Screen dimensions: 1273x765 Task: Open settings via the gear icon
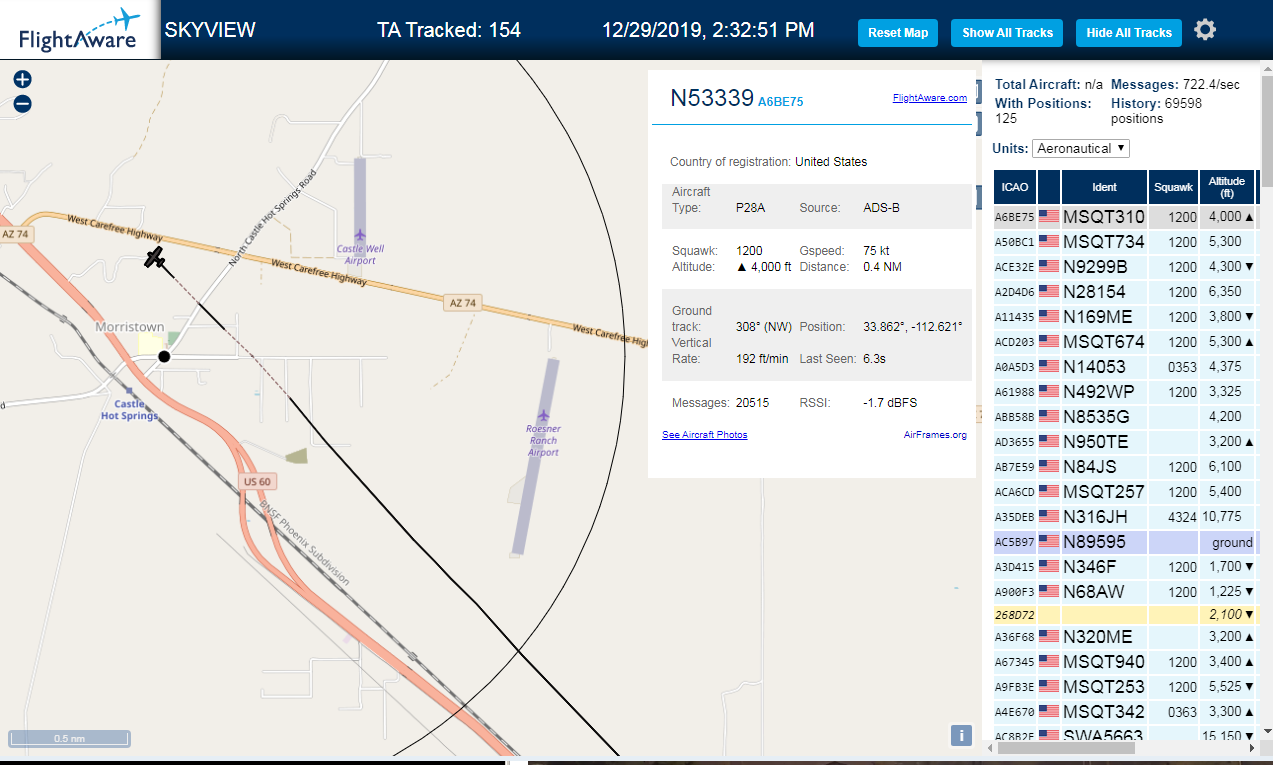(x=1205, y=30)
